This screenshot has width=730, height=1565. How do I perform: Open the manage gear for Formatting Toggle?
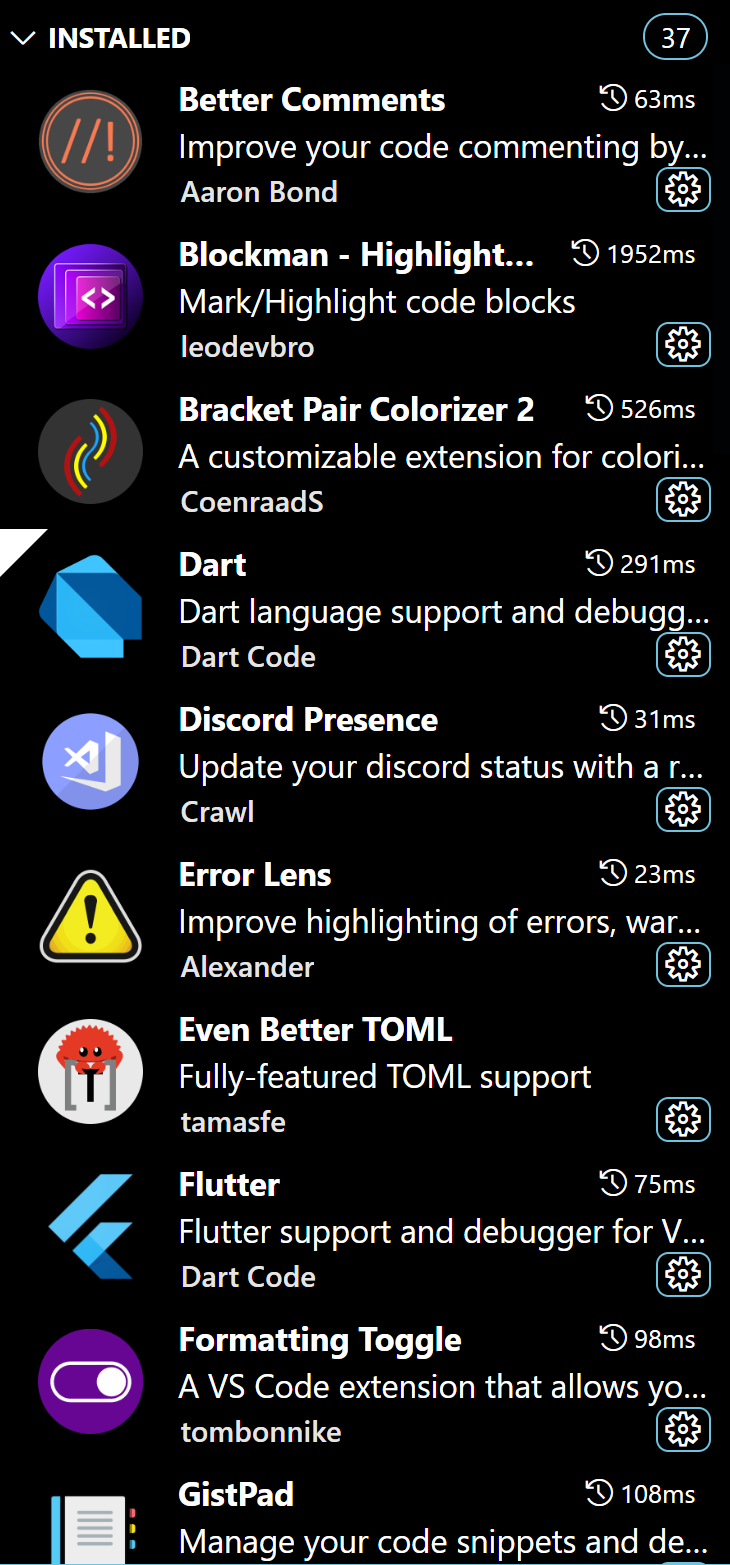[x=683, y=1429]
